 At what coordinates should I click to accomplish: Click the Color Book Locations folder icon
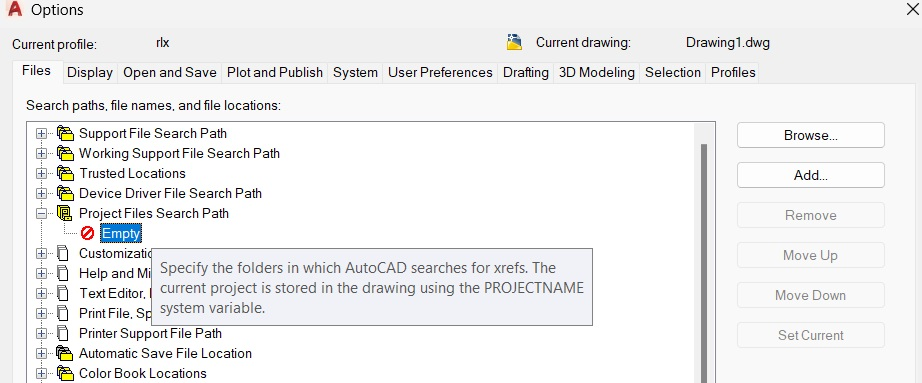[65, 374]
